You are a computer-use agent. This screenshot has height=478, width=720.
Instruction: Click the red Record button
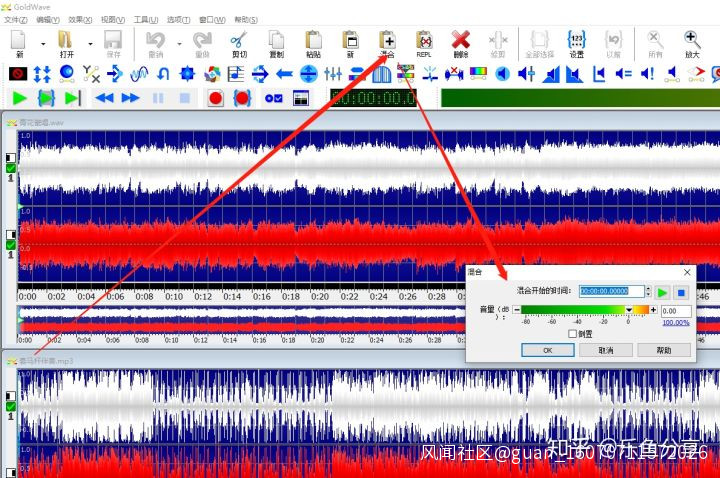(214, 98)
